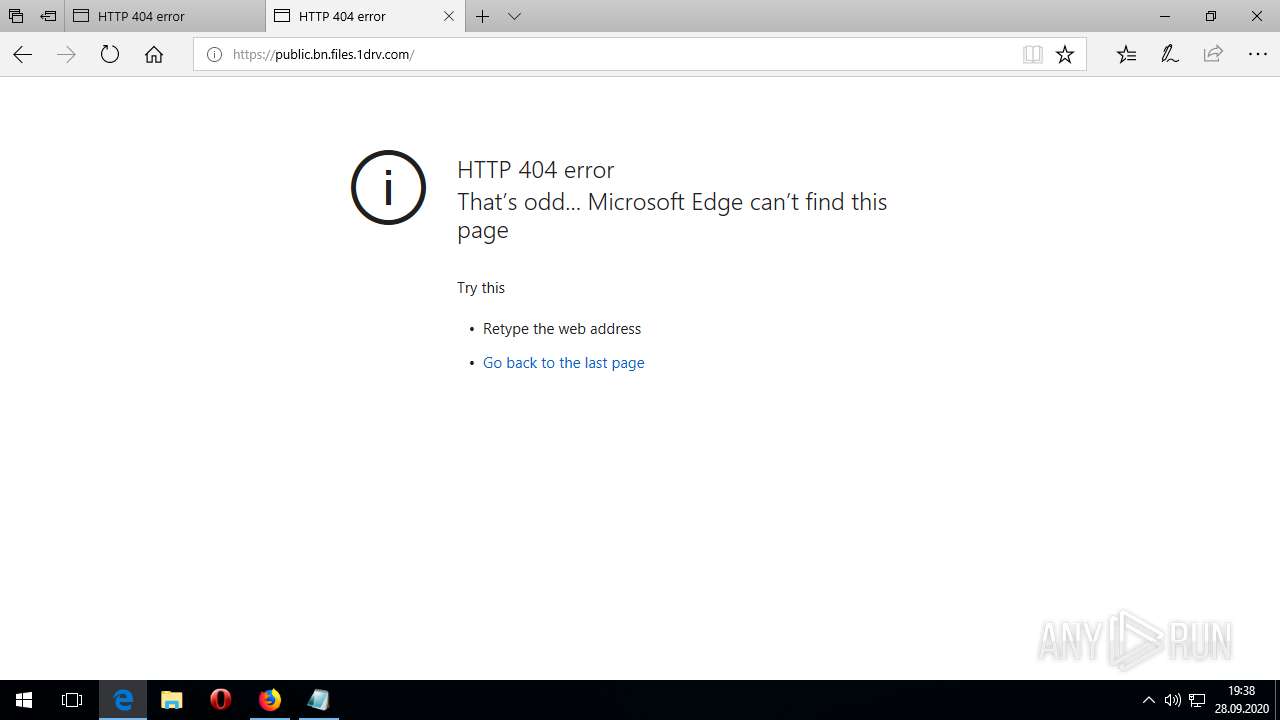The width and height of the screenshot is (1280, 720).
Task: Refresh the current page
Action: pos(110,55)
